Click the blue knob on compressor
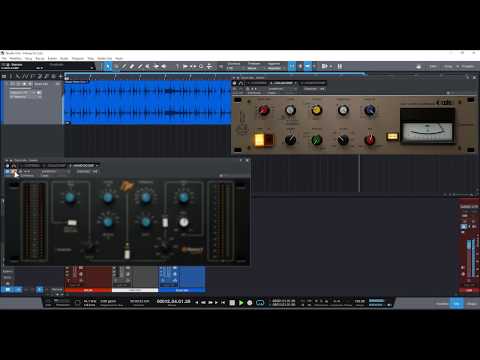The width and height of the screenshot is (480, 360). coord(370,110)
